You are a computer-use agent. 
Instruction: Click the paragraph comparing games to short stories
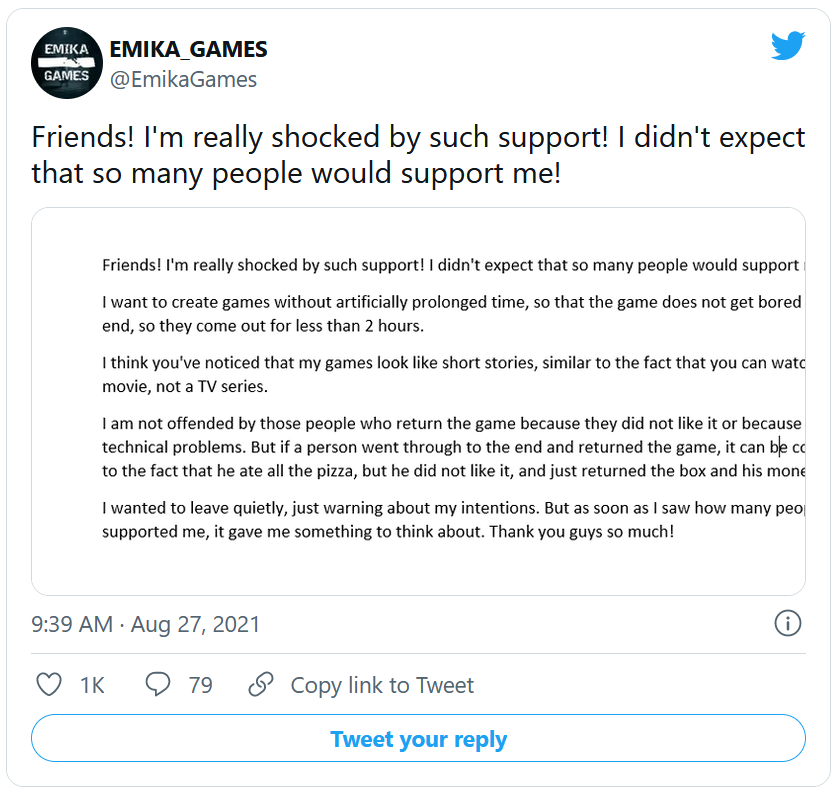450,374
